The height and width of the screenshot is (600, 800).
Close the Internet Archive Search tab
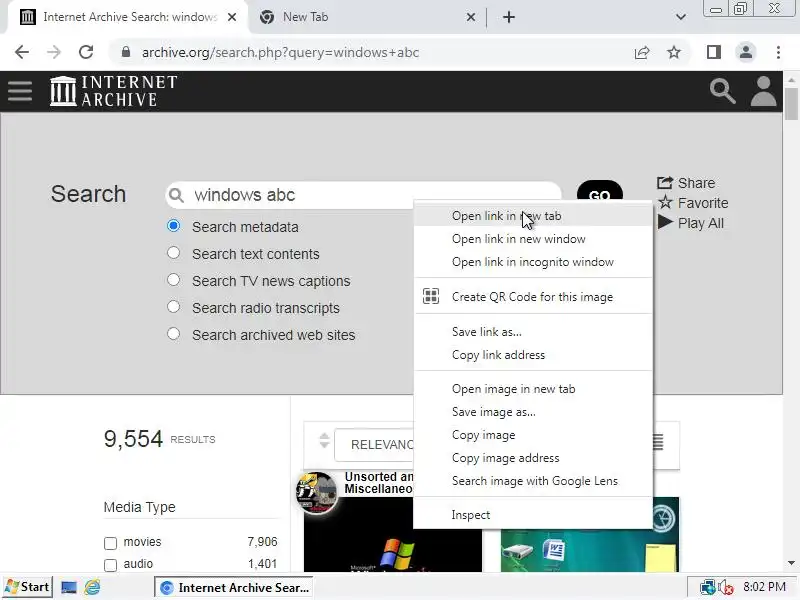(232, 17)
